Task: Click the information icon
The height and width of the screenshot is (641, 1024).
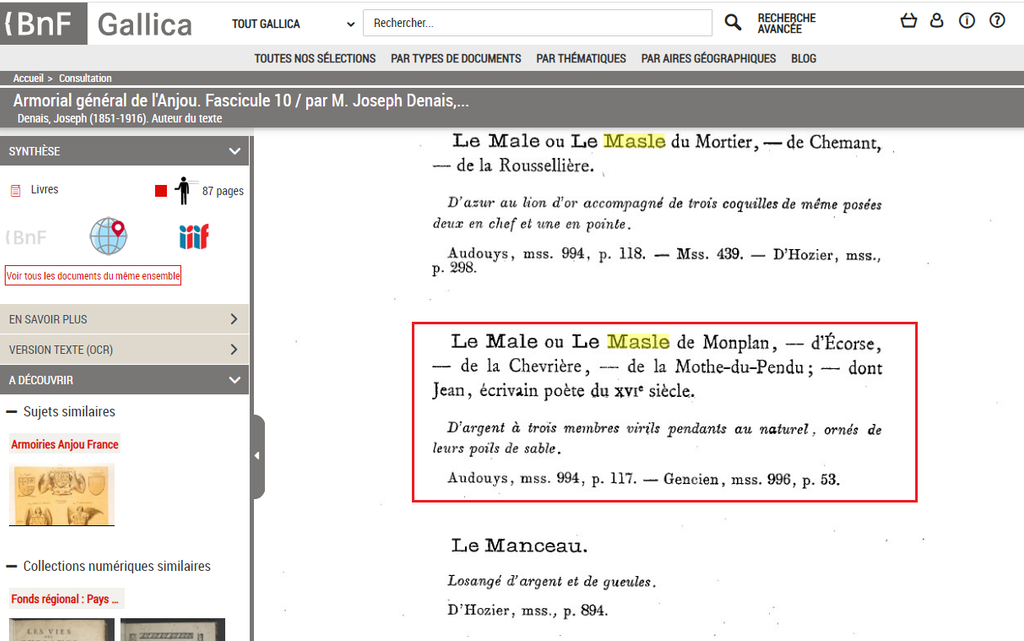Action: point(967,21)
